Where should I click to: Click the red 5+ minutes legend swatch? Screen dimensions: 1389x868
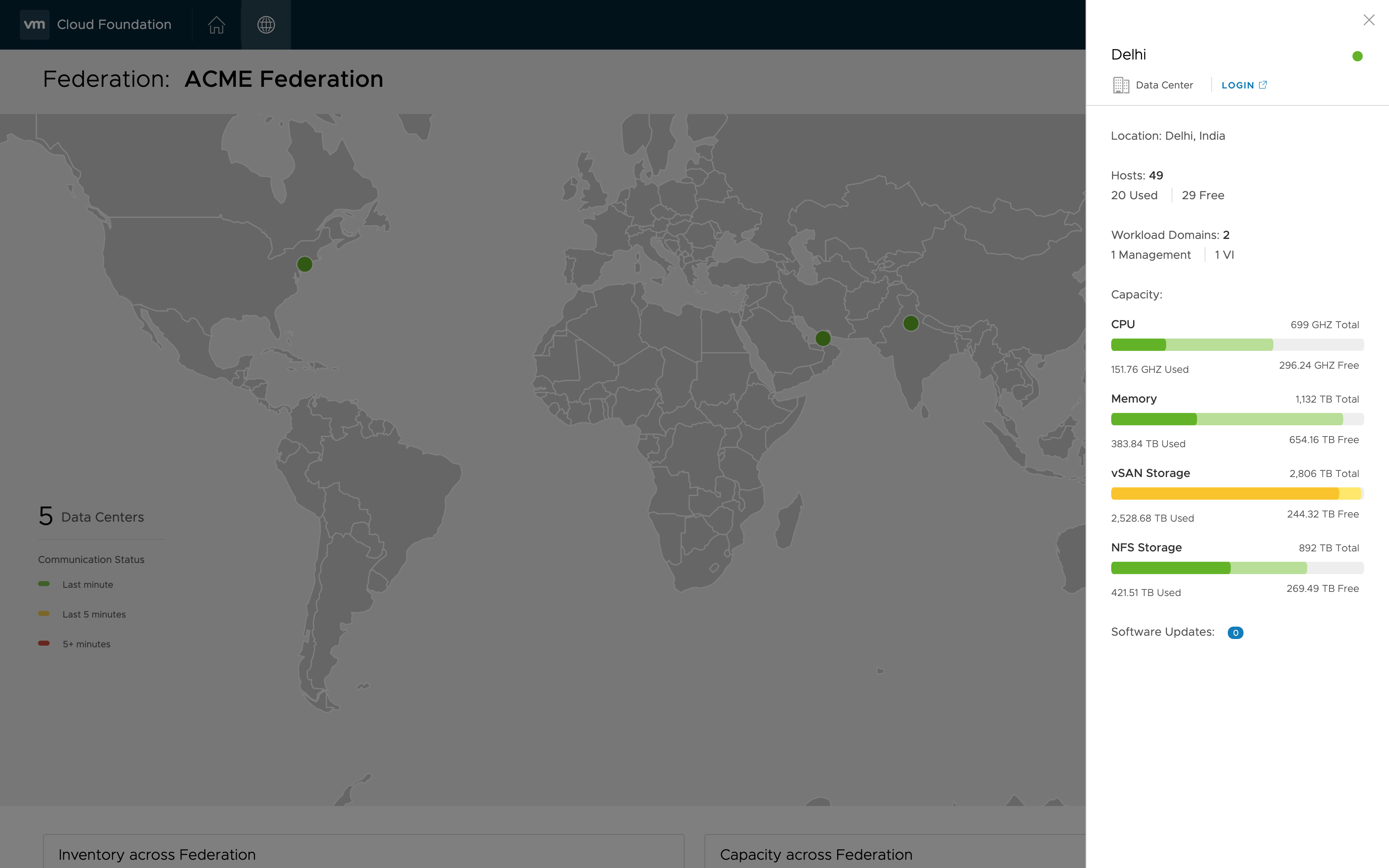(x=44, y=643)
